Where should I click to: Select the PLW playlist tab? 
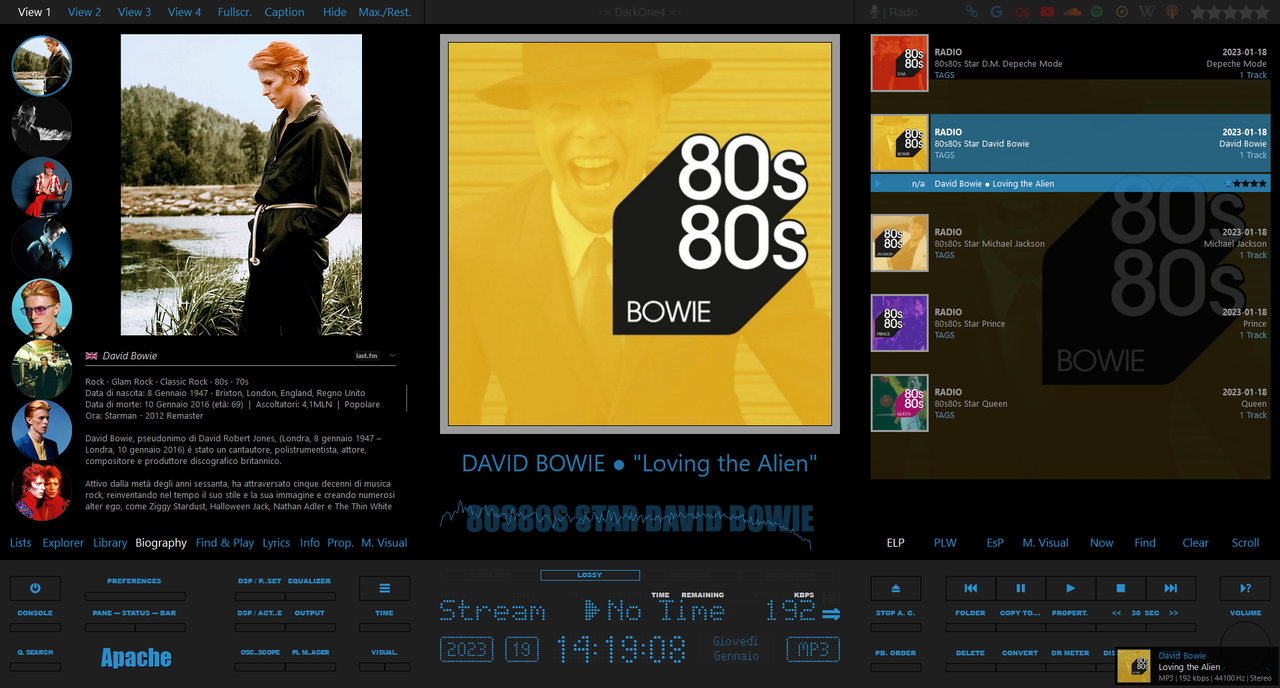[x=945, y=543]
